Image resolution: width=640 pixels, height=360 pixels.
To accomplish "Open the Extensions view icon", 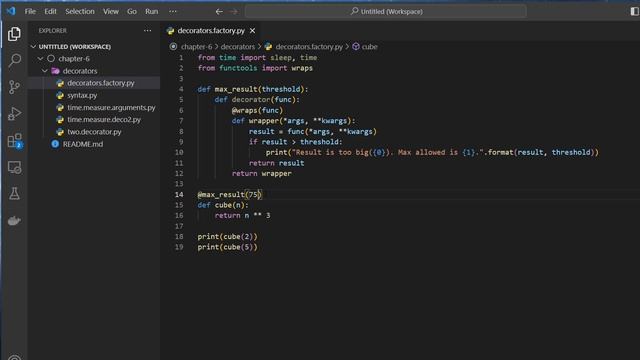I will pos(15,141).
